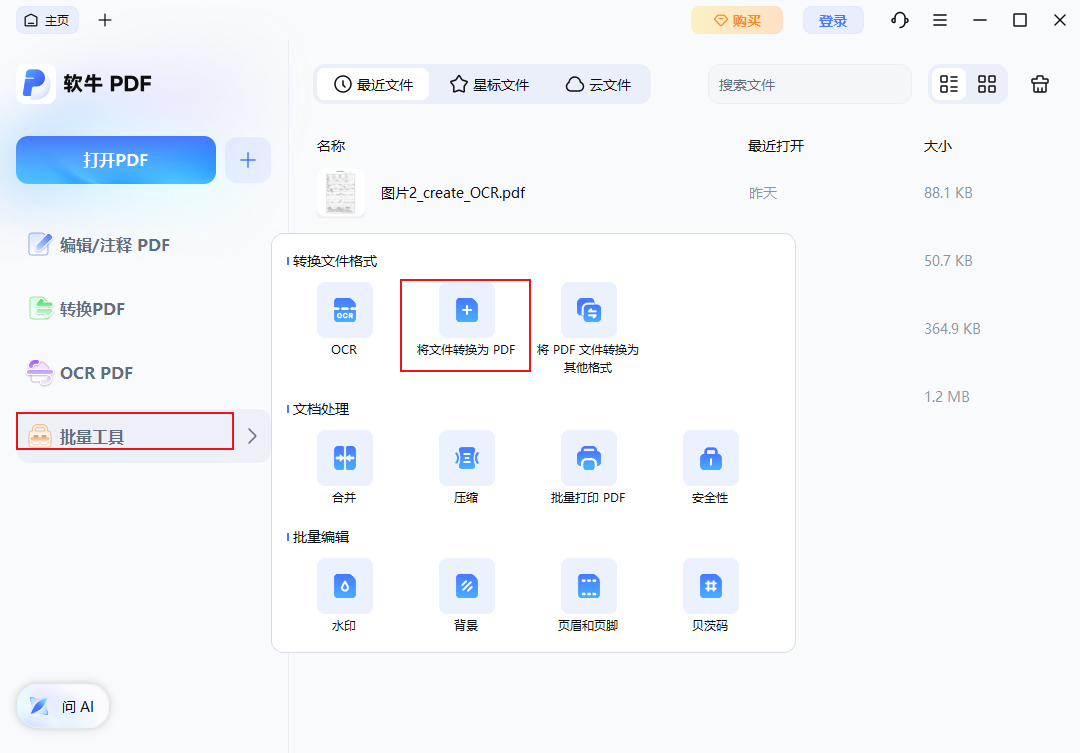Go to 主页 home tab

(47, 20)
